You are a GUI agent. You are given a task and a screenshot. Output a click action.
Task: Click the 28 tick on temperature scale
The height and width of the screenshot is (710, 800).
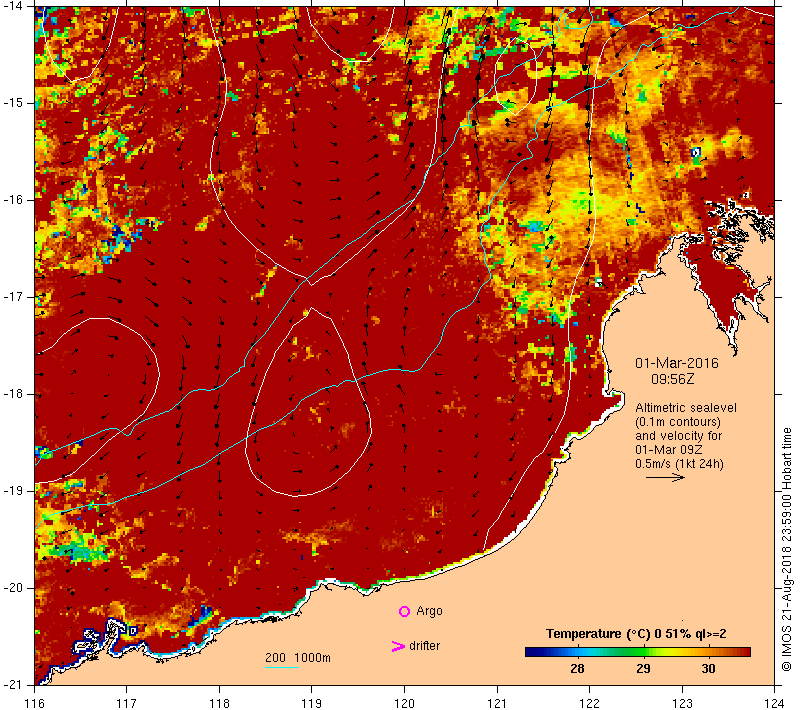577,669
